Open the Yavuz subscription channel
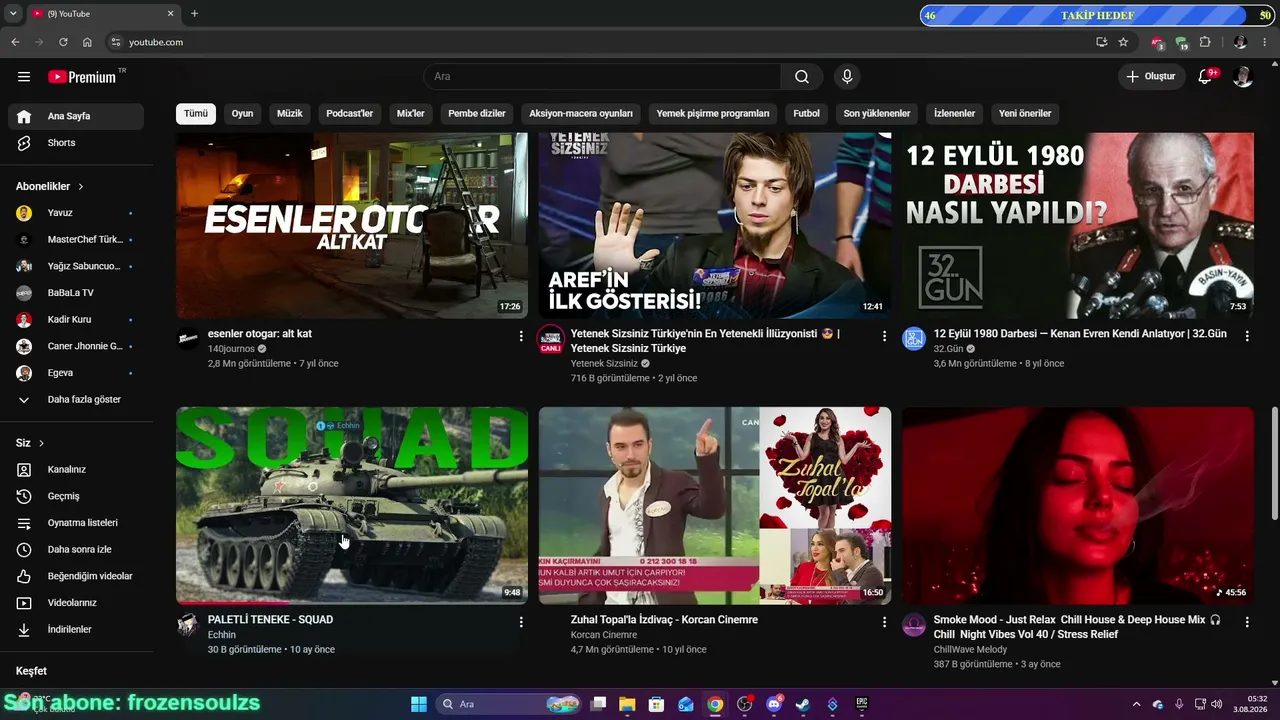The image size is (1280, 720). (76, 213)
